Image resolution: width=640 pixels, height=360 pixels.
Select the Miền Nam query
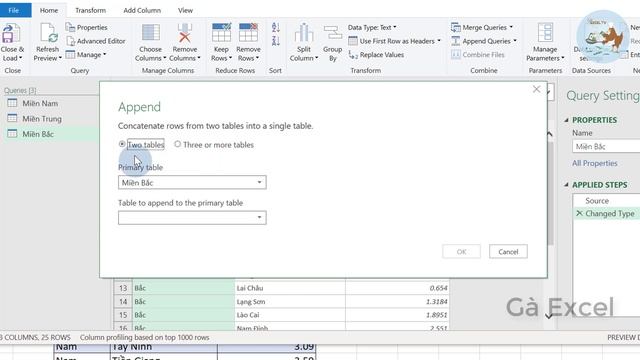(x=40, y=103)
